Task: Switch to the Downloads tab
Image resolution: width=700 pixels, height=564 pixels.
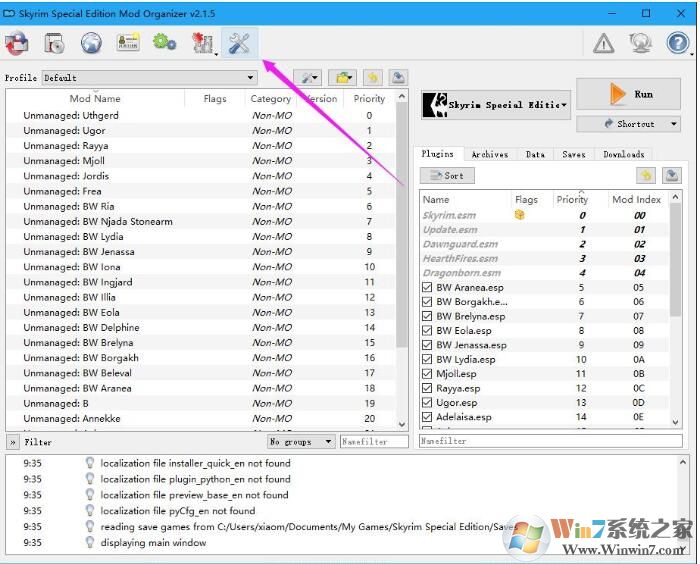Action: [x=623, y=154]
